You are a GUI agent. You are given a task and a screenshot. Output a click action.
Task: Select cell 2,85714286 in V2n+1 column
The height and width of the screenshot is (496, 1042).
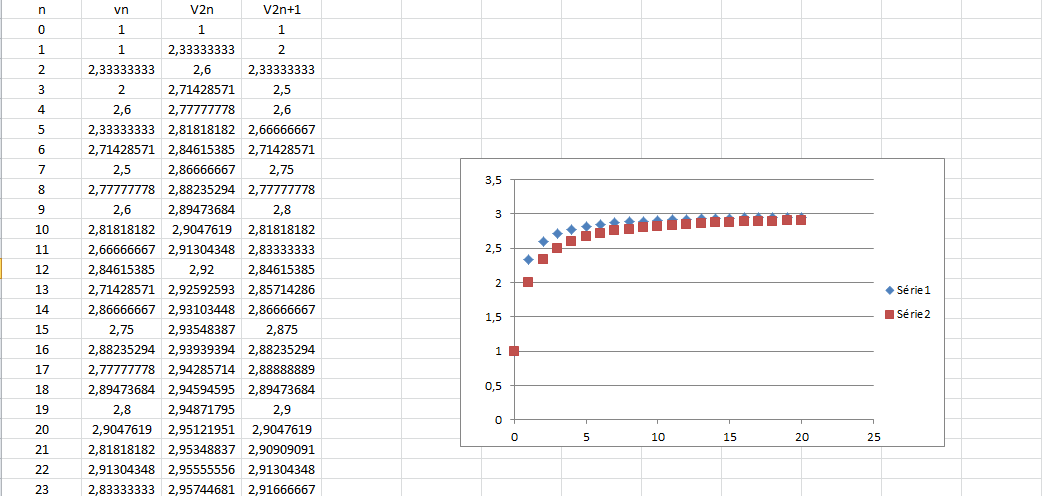[x=281, y=289]
